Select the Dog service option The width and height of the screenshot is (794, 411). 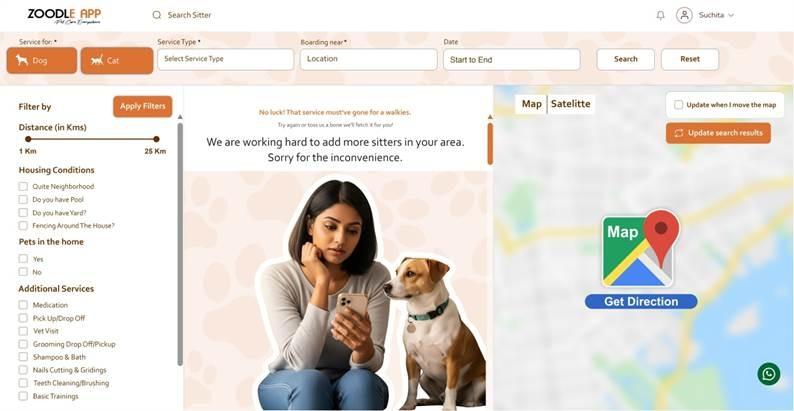[42, 61]
